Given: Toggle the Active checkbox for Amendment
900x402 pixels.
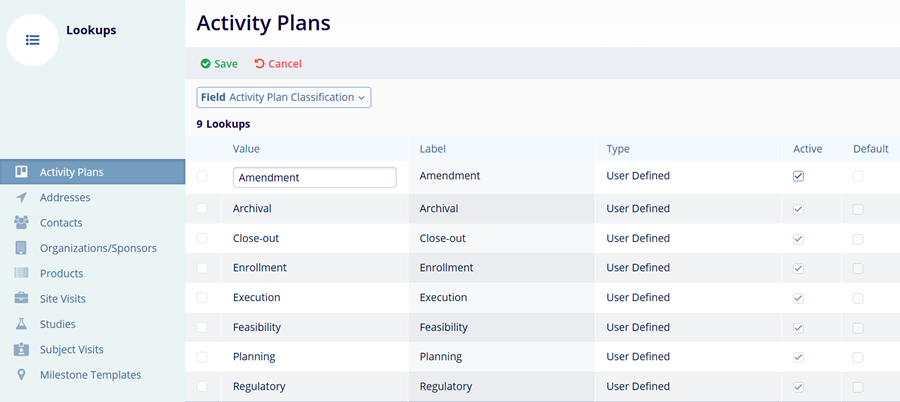Looking at the screenshot, I should click(x=798, y=176).
